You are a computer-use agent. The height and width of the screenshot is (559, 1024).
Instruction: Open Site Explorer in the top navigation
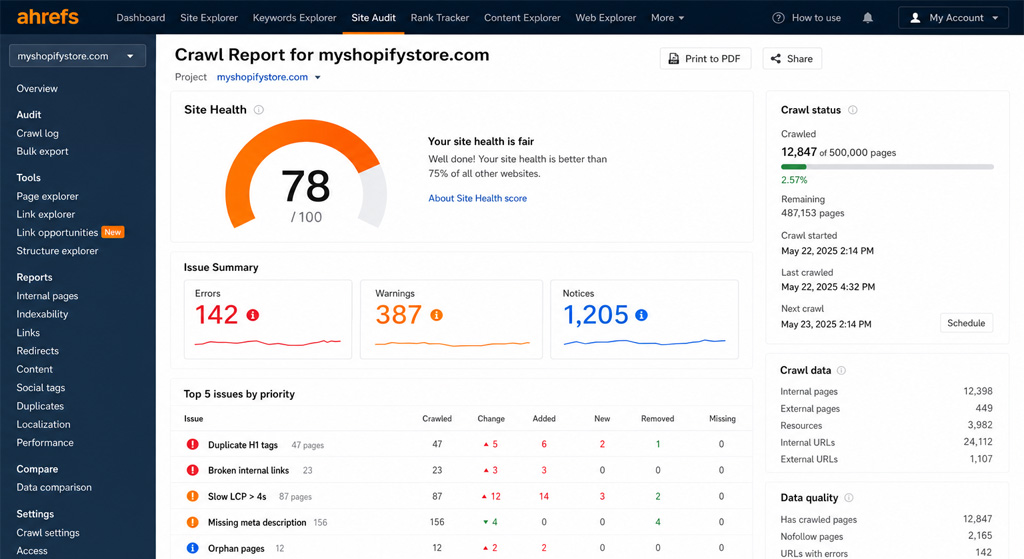click(x=209, y=18)
